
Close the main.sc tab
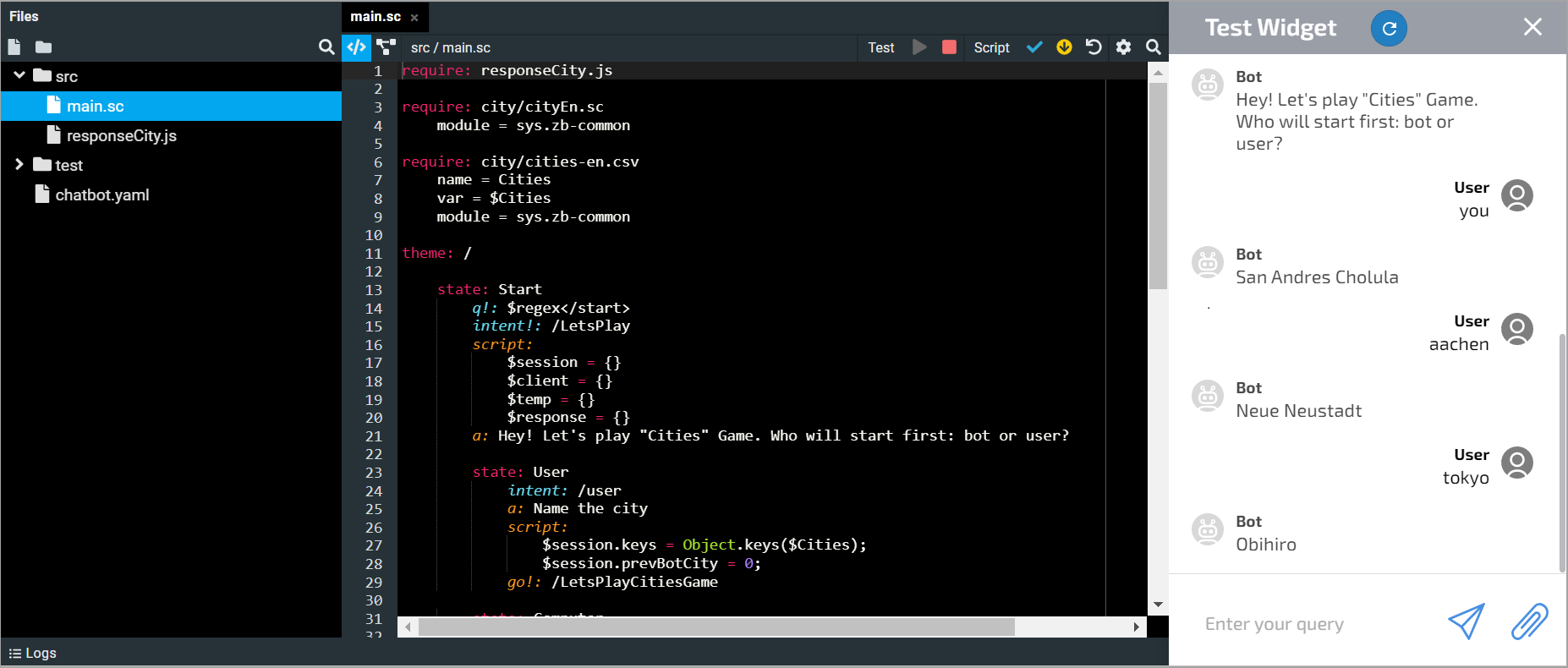coord(414,18)
